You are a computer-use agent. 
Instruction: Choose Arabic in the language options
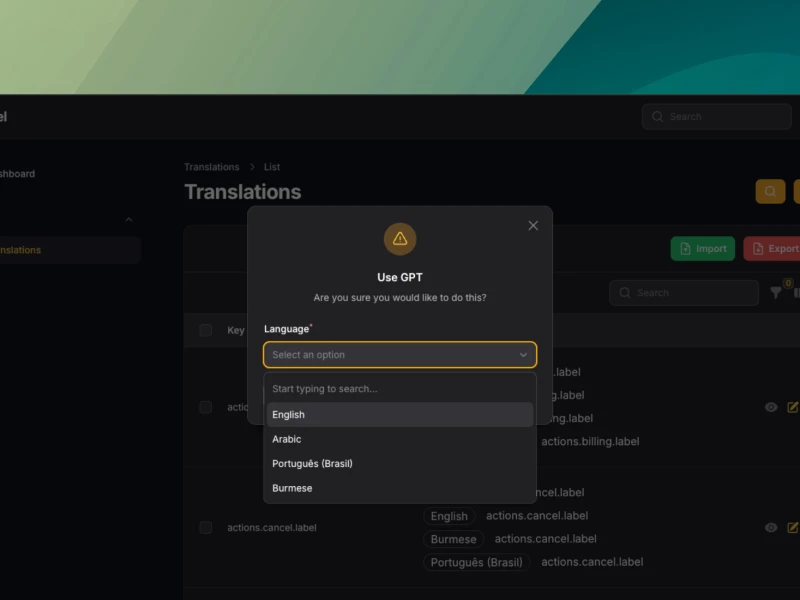(x=400, y=439)
